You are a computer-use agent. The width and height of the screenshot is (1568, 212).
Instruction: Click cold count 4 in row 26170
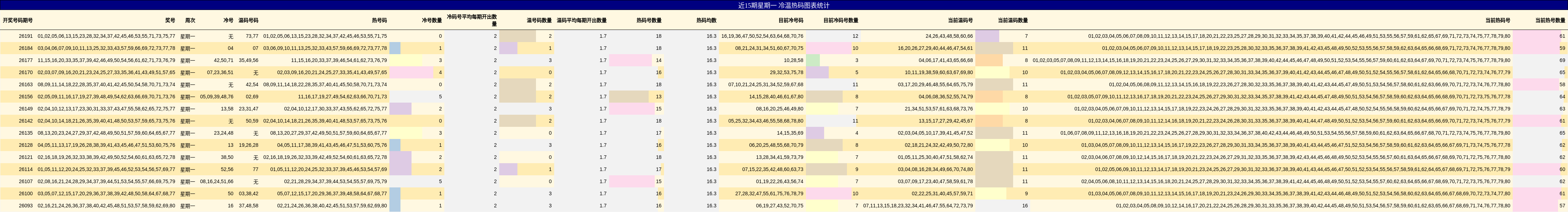(441, 72)
